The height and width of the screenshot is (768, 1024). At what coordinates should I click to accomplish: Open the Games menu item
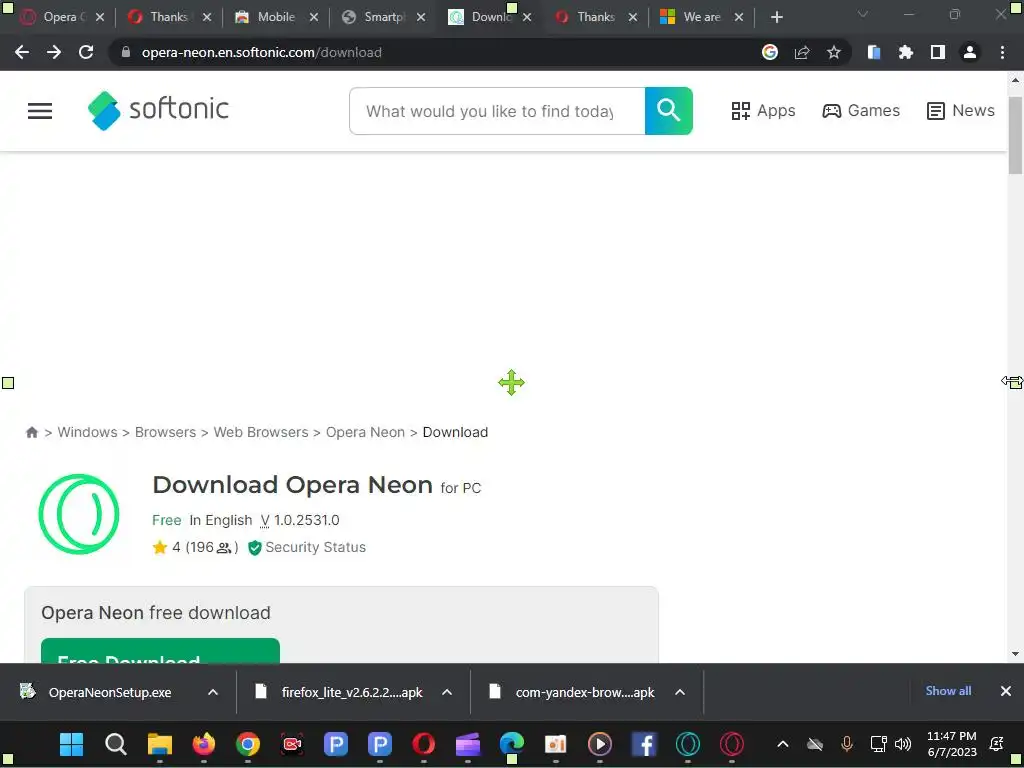[x=861, y=111]
